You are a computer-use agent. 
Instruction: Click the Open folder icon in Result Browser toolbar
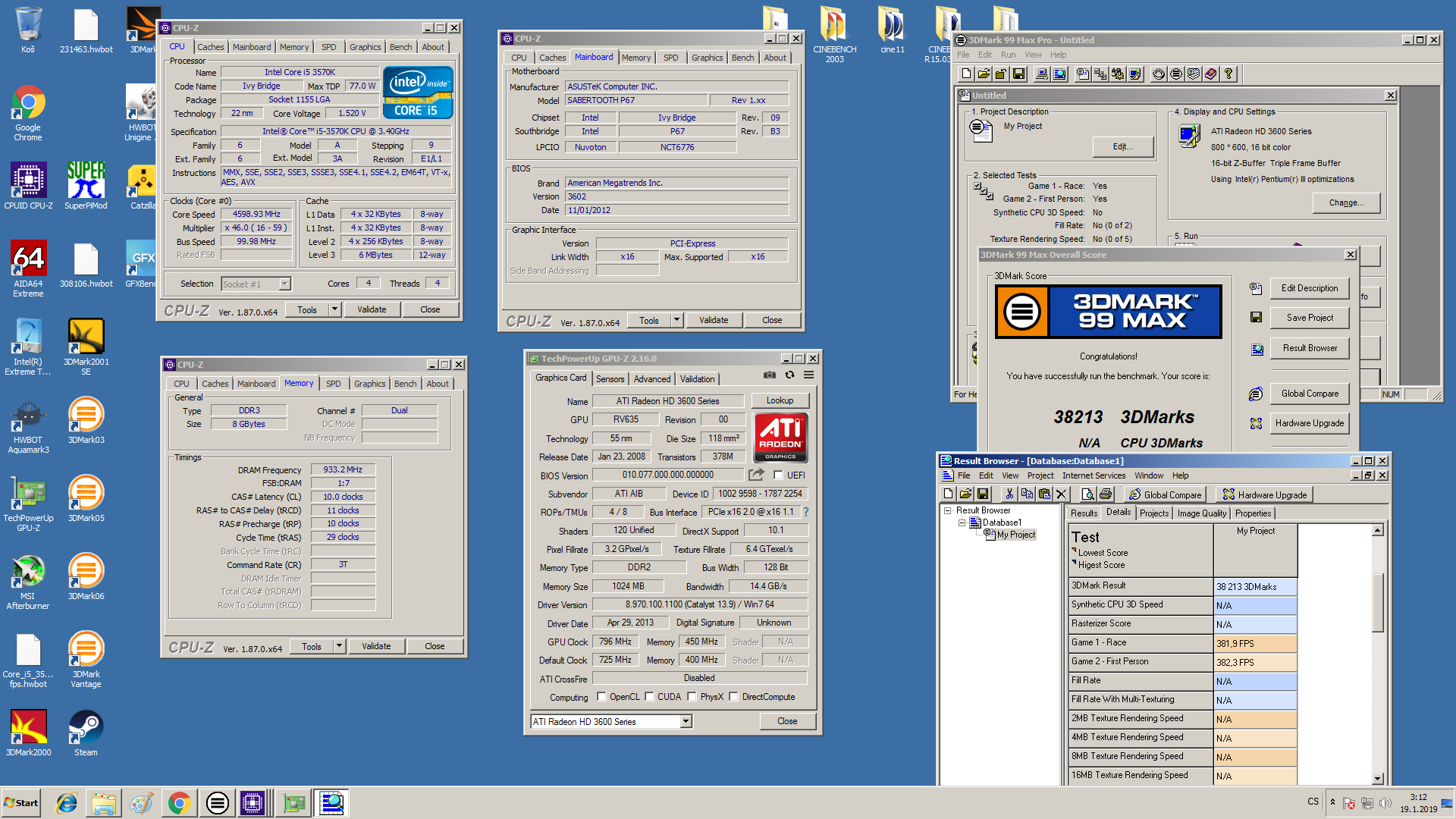pos(965,494)
